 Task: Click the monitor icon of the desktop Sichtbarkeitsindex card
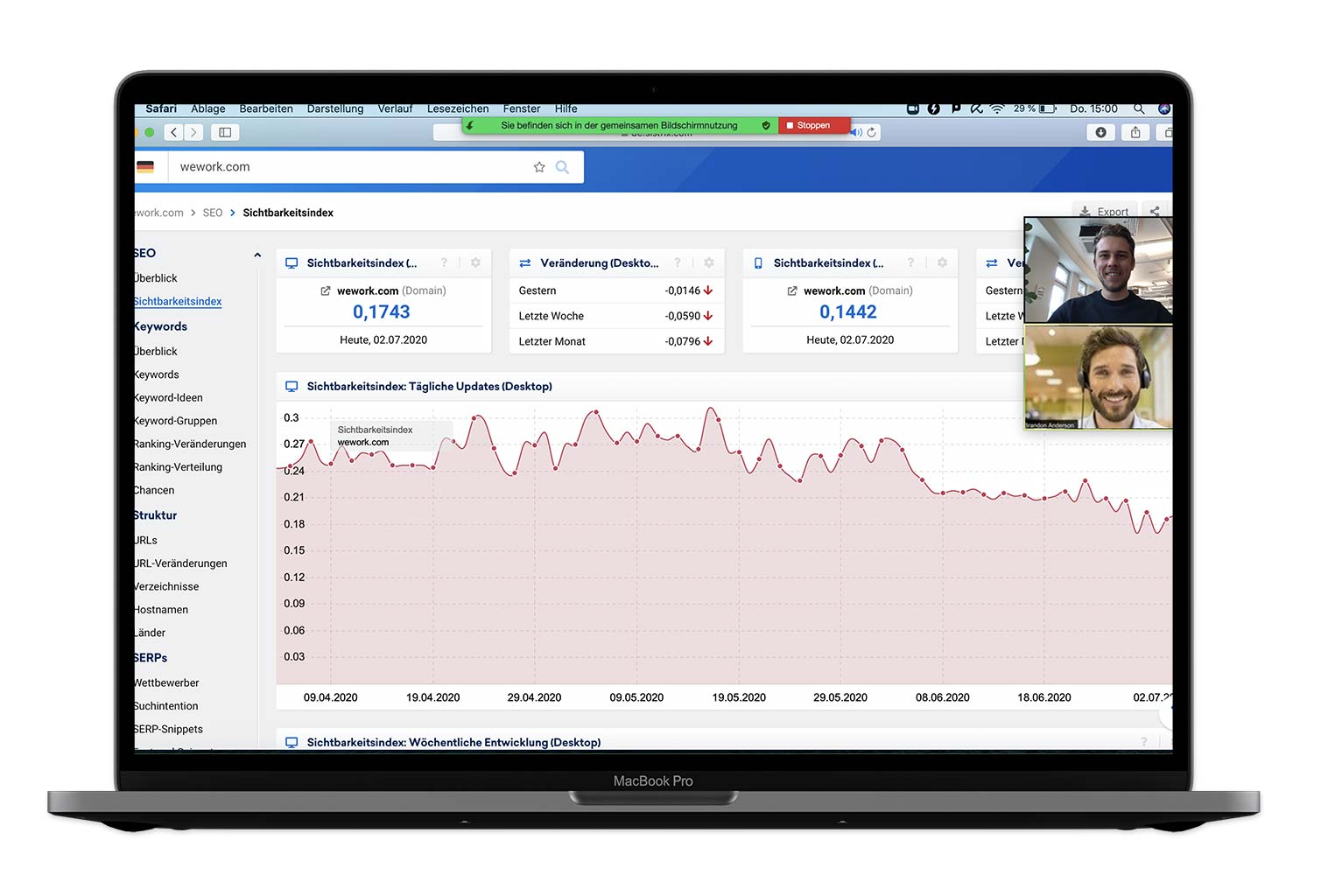coord(292,262)
